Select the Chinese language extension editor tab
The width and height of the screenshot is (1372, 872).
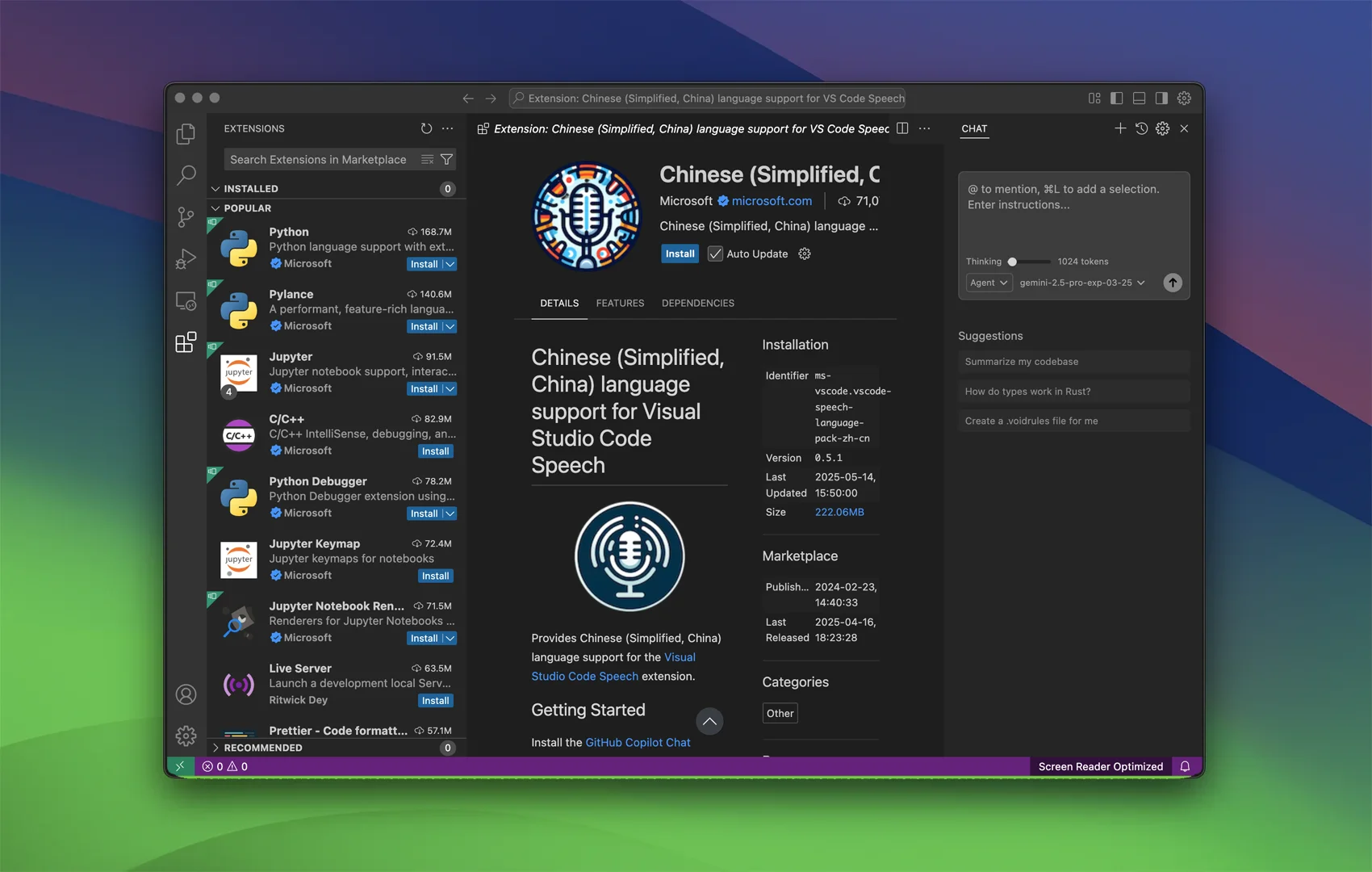[684, 128]
